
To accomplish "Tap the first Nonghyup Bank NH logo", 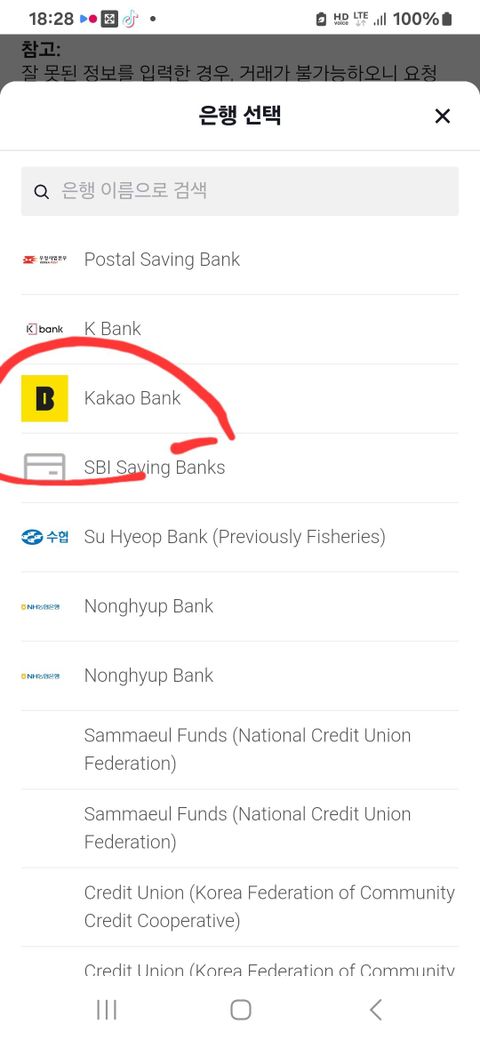I will tap(40, 606).
